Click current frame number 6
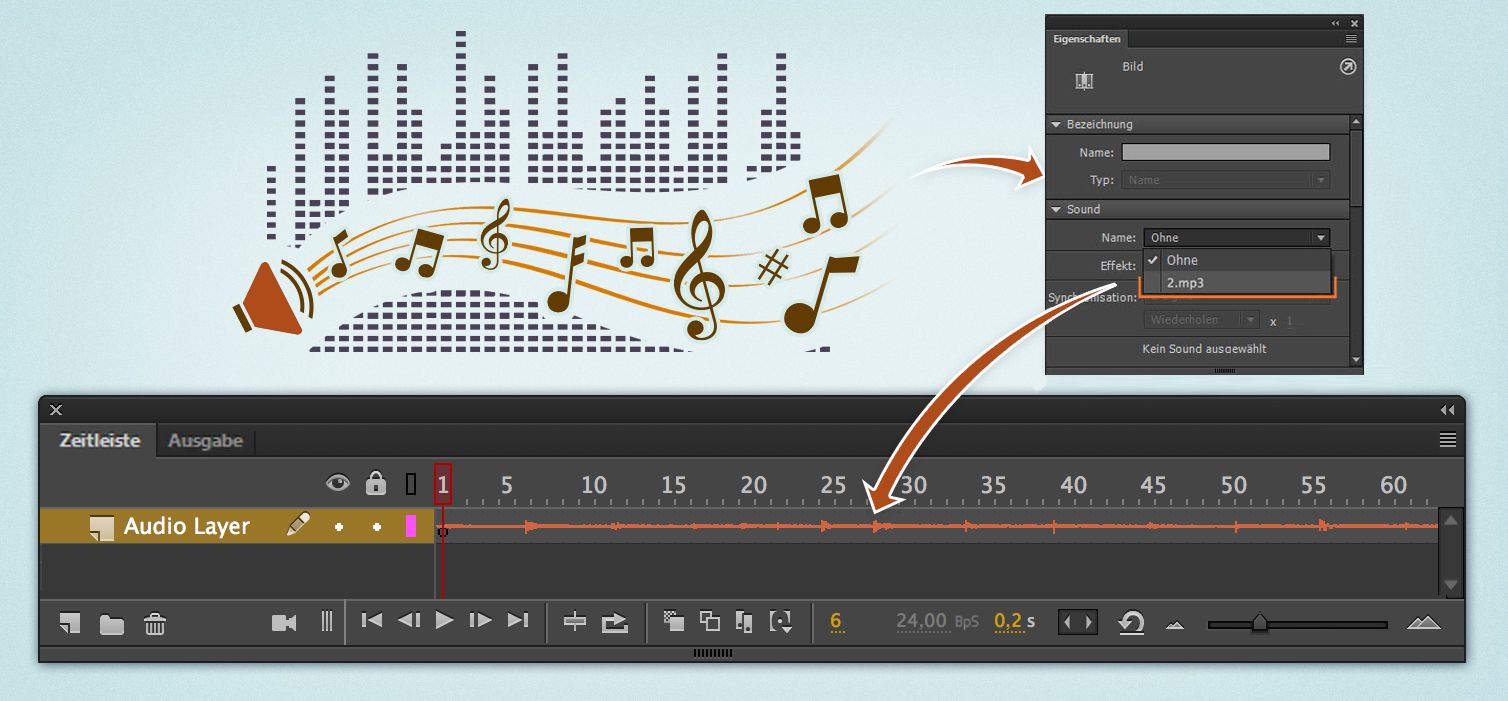Image resolution: width=1508 pixels, height=701 pixels. point(836,622)
